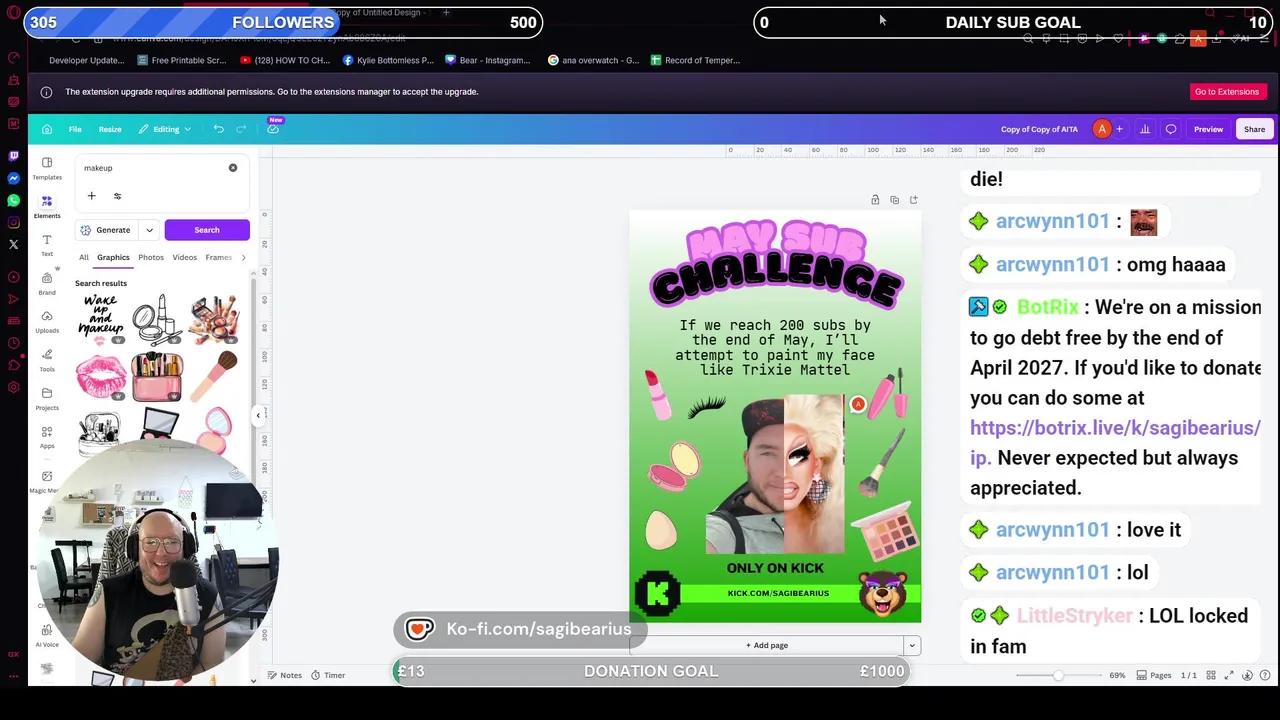
Task: Click the redo arrow in Canva toolbar
Action: [x=241, y=129]
